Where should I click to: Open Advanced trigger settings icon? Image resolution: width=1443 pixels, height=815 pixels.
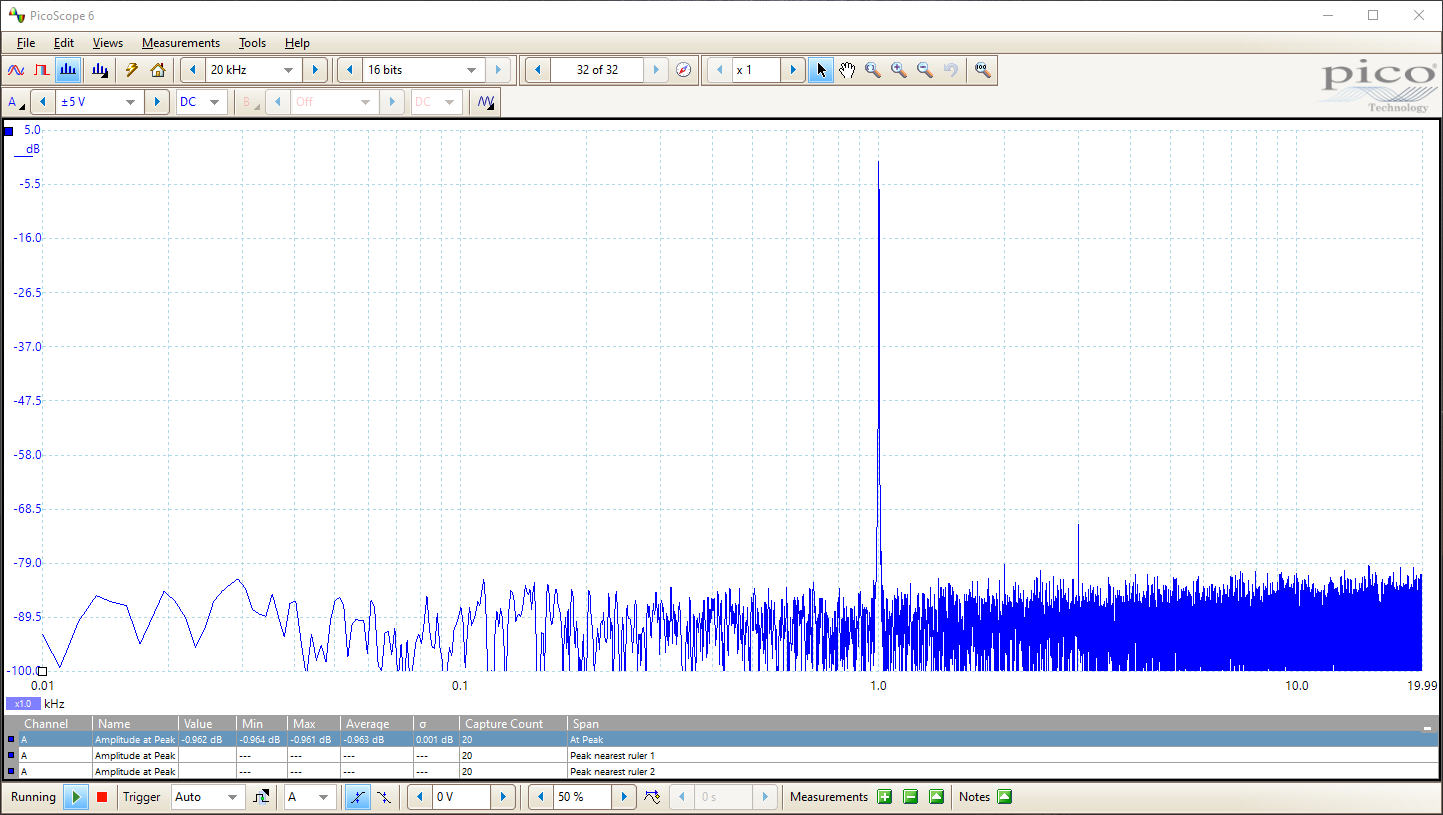click(262, 797)
